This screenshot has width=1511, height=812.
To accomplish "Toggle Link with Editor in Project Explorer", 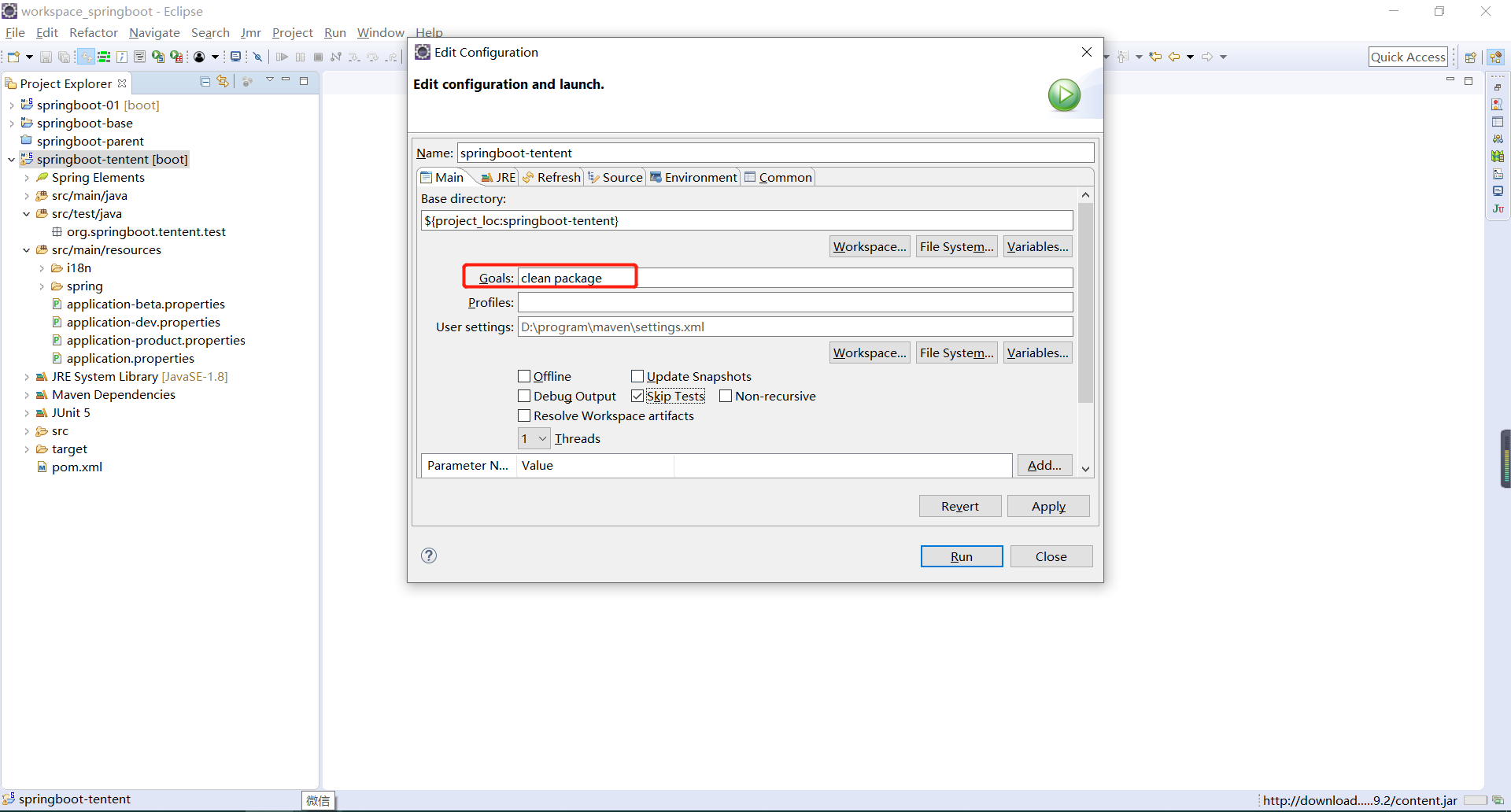I will click(x=224, y=81).
